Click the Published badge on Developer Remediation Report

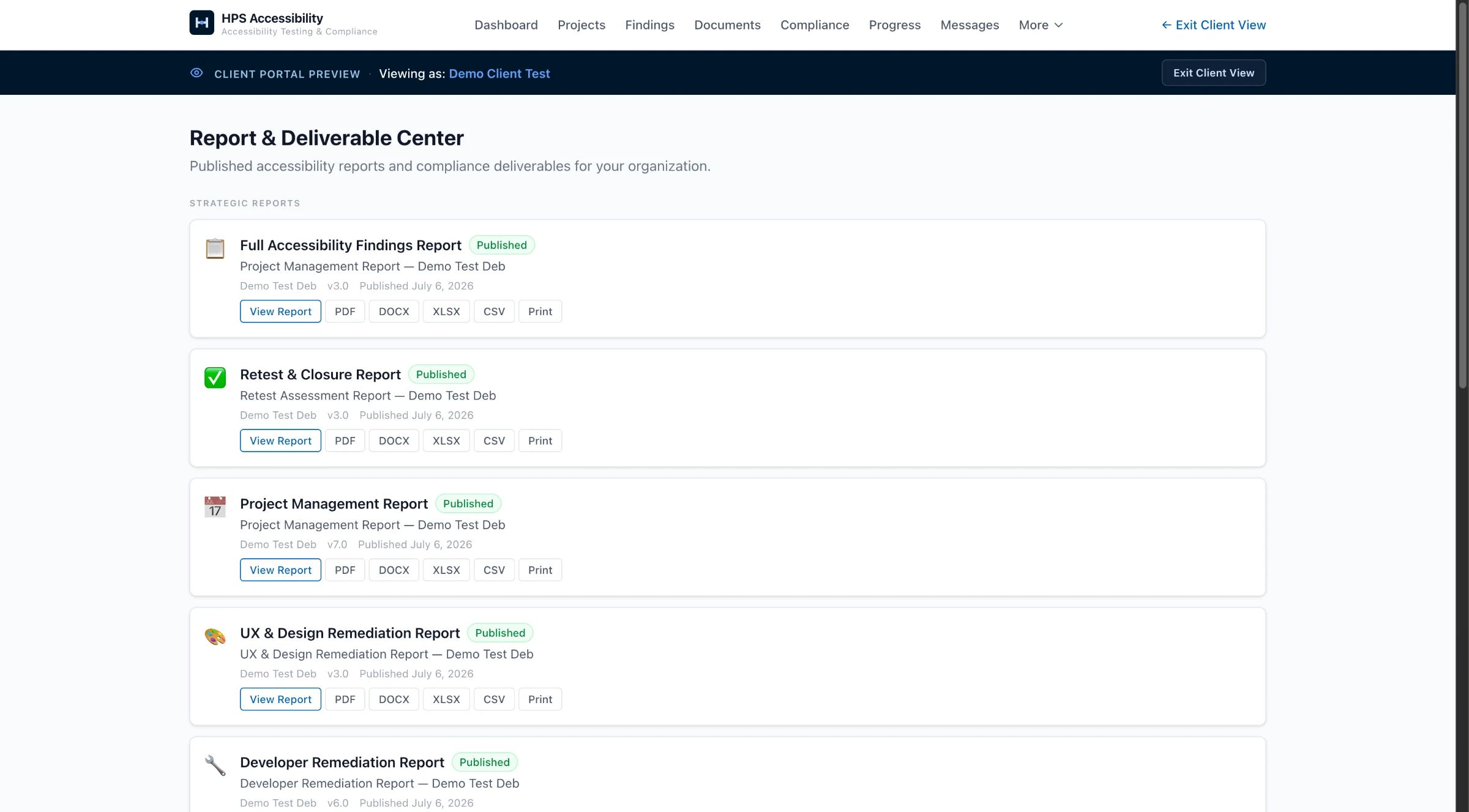pos(484,762)
